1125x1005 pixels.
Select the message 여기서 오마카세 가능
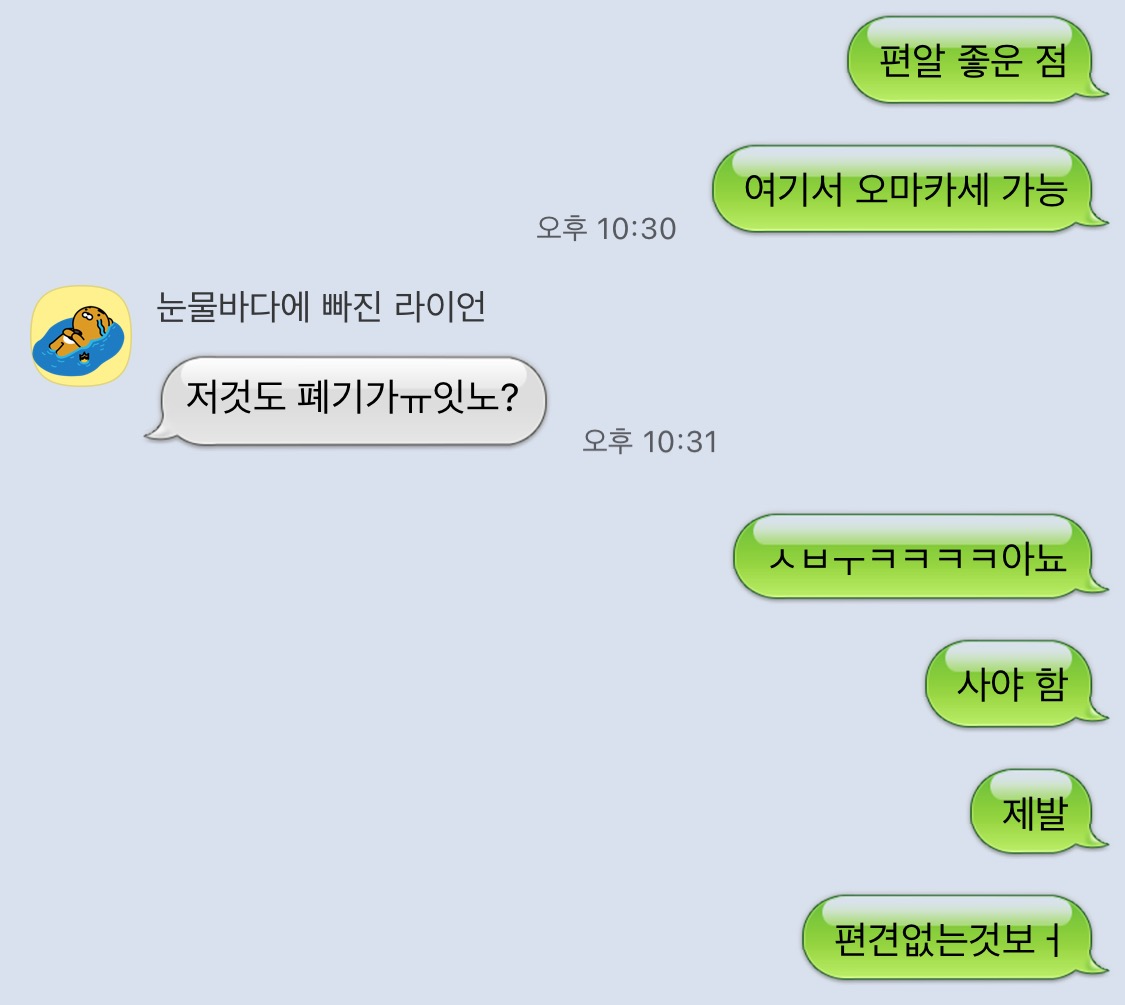pyautogui.click(x=905, y=189)
